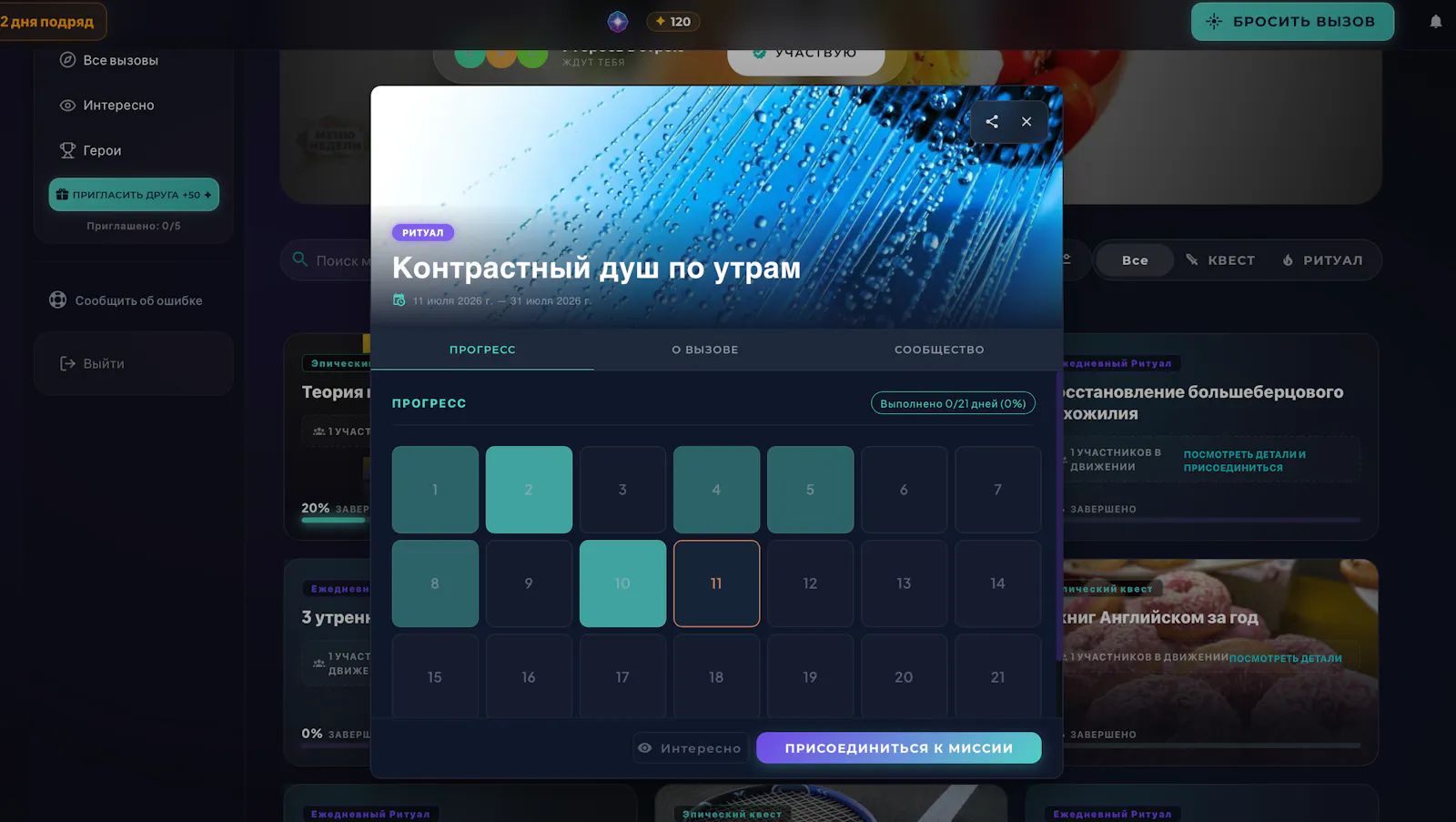Click the lifebuoy icon for bug report

tap(57, 299)
